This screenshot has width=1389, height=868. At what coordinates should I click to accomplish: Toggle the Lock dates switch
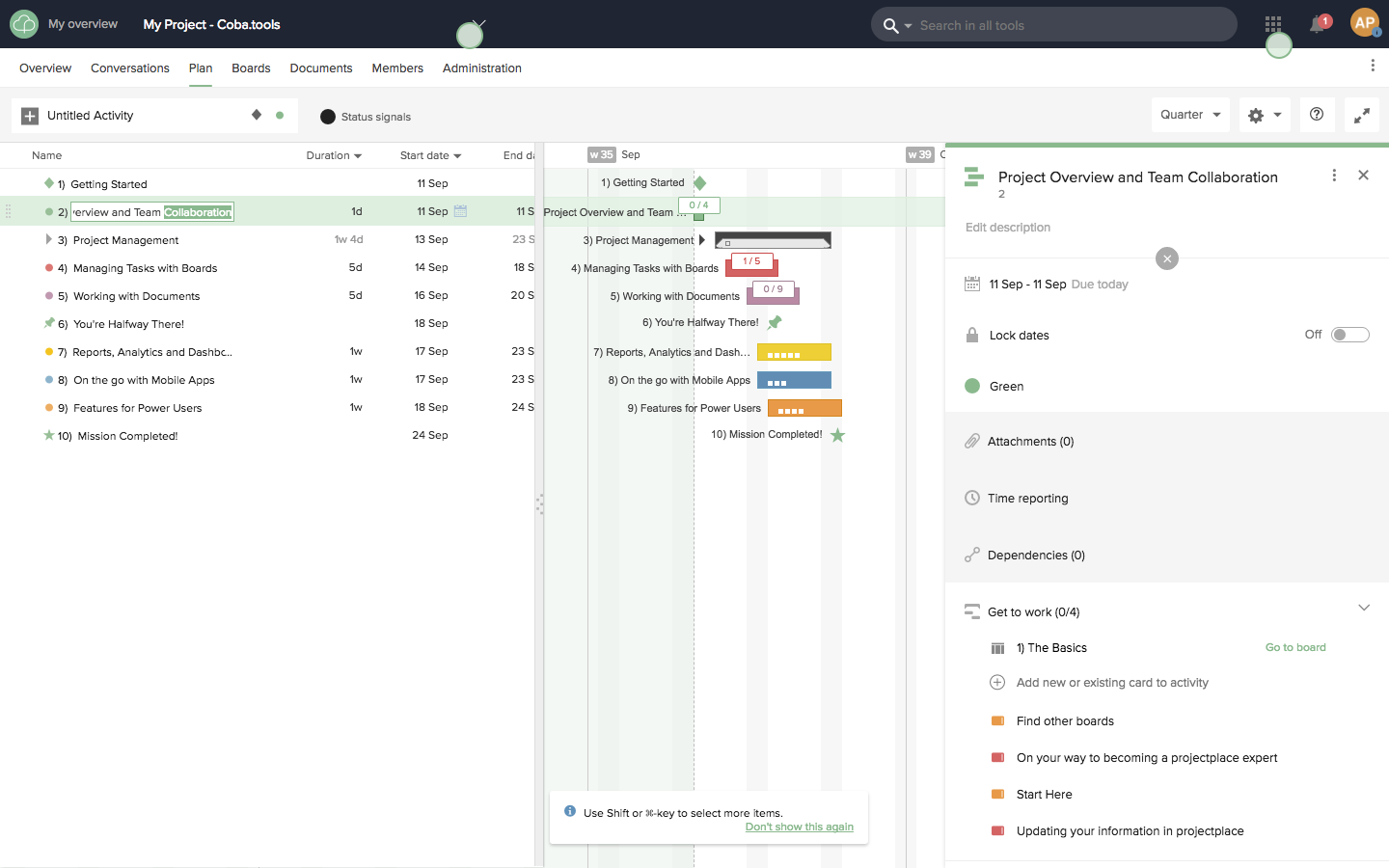(1349, 335)
